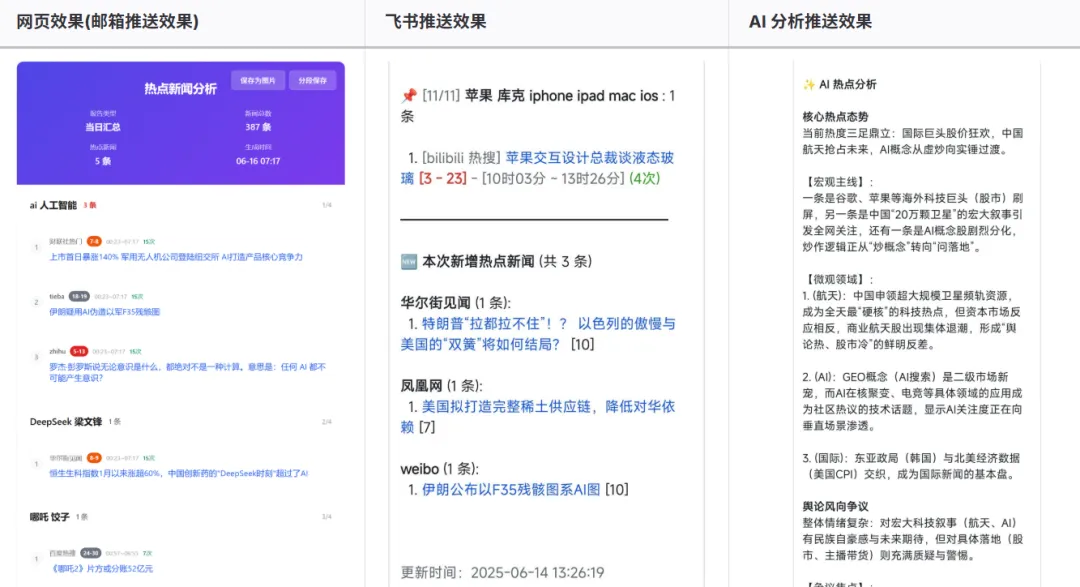Click the 分段保存 button
Viewport: 1080px width, 587px height.
pyautogui.click(x=313, y=81)
